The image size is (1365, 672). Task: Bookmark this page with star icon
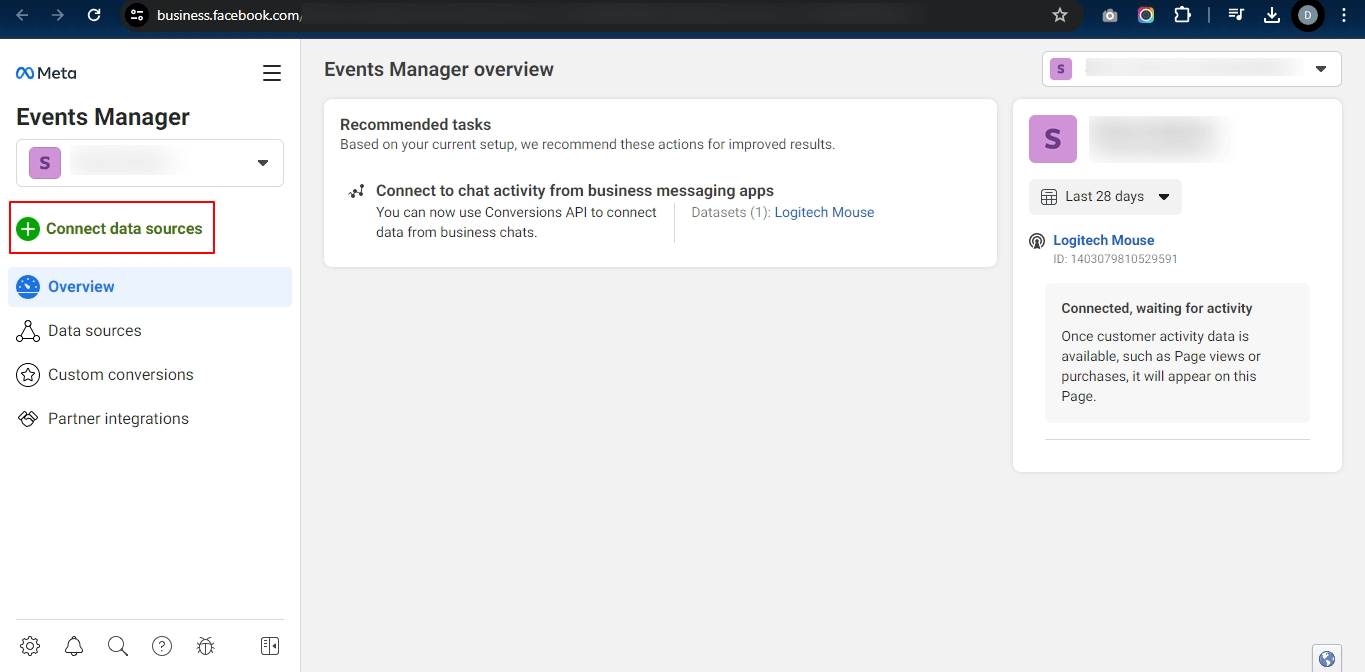1060,15
